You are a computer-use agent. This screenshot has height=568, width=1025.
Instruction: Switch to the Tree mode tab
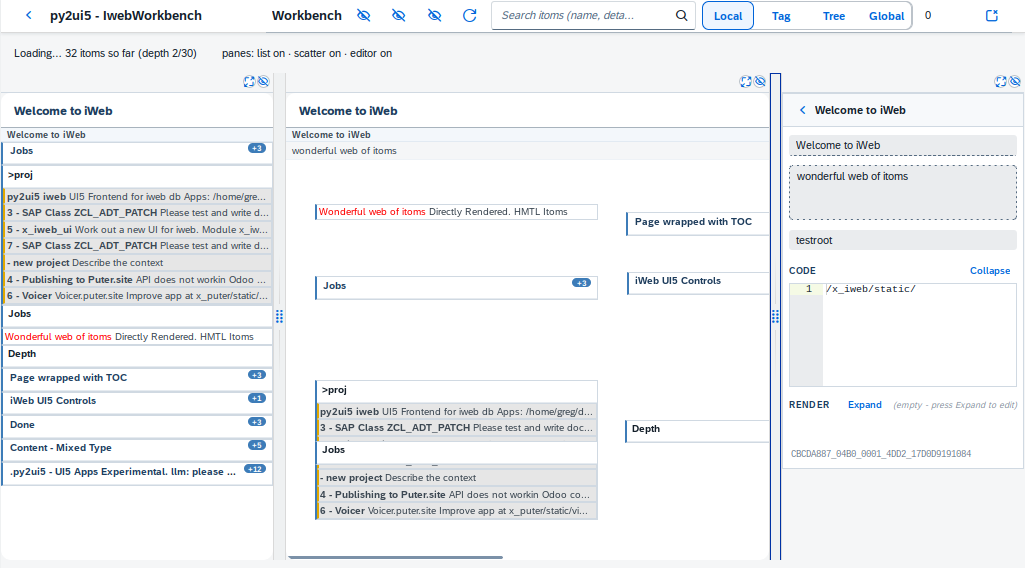(x=833, y=16)
